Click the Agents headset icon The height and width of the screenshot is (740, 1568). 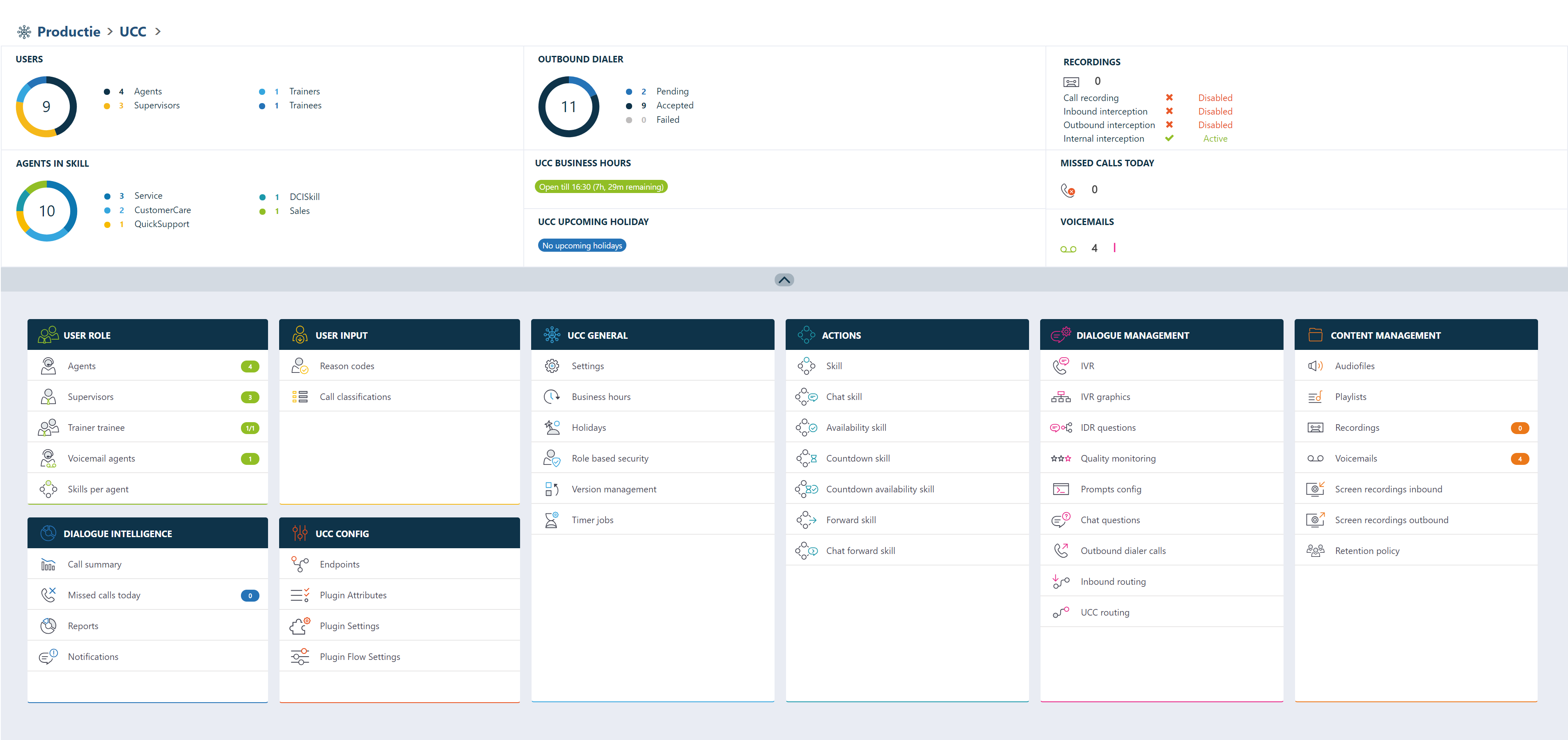pyautogui.click(x=48, y=366)
